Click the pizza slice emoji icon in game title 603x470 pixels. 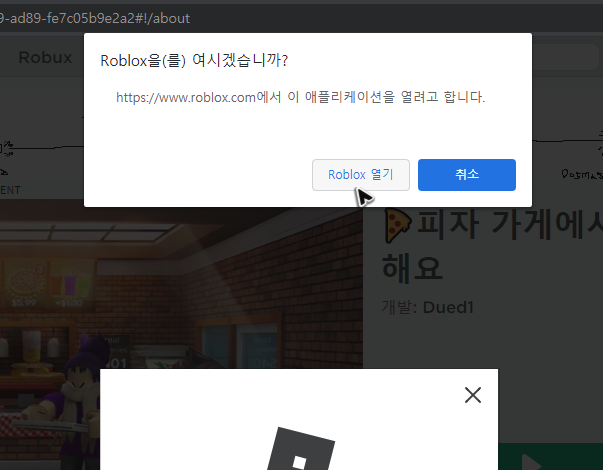398,225
